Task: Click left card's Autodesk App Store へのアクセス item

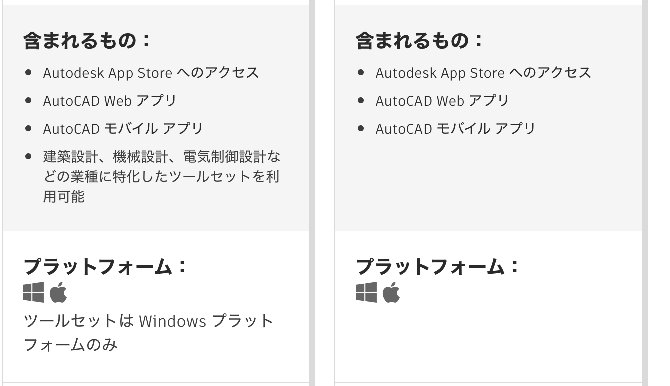Action: point(151,73)
